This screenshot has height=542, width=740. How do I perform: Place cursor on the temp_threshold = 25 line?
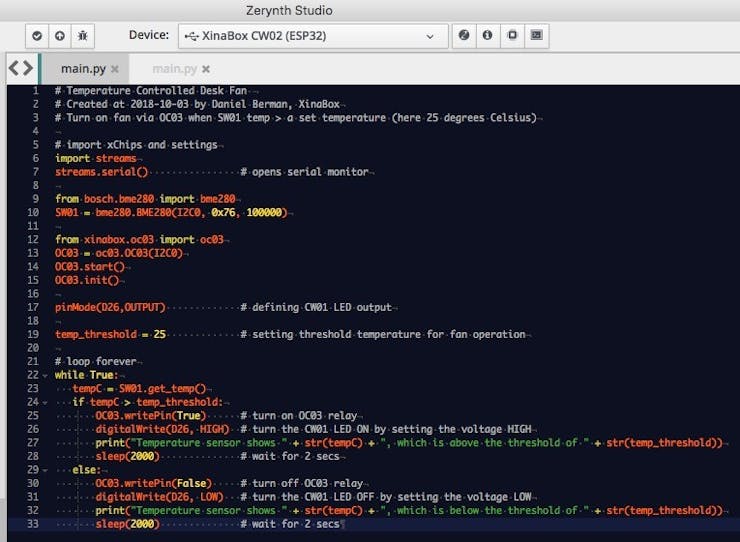tap(110, 334)
